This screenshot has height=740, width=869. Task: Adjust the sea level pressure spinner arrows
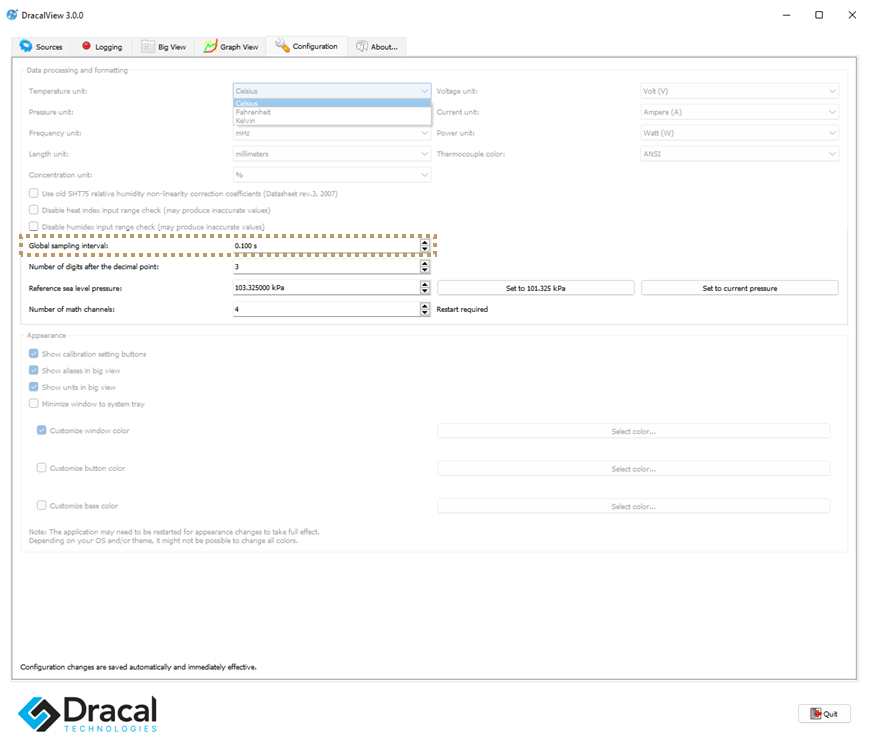click(x=425, y=288)
